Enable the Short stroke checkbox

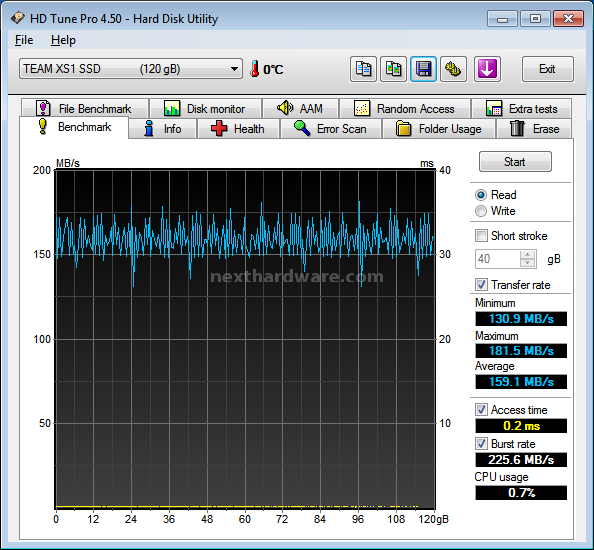[481, 236]
